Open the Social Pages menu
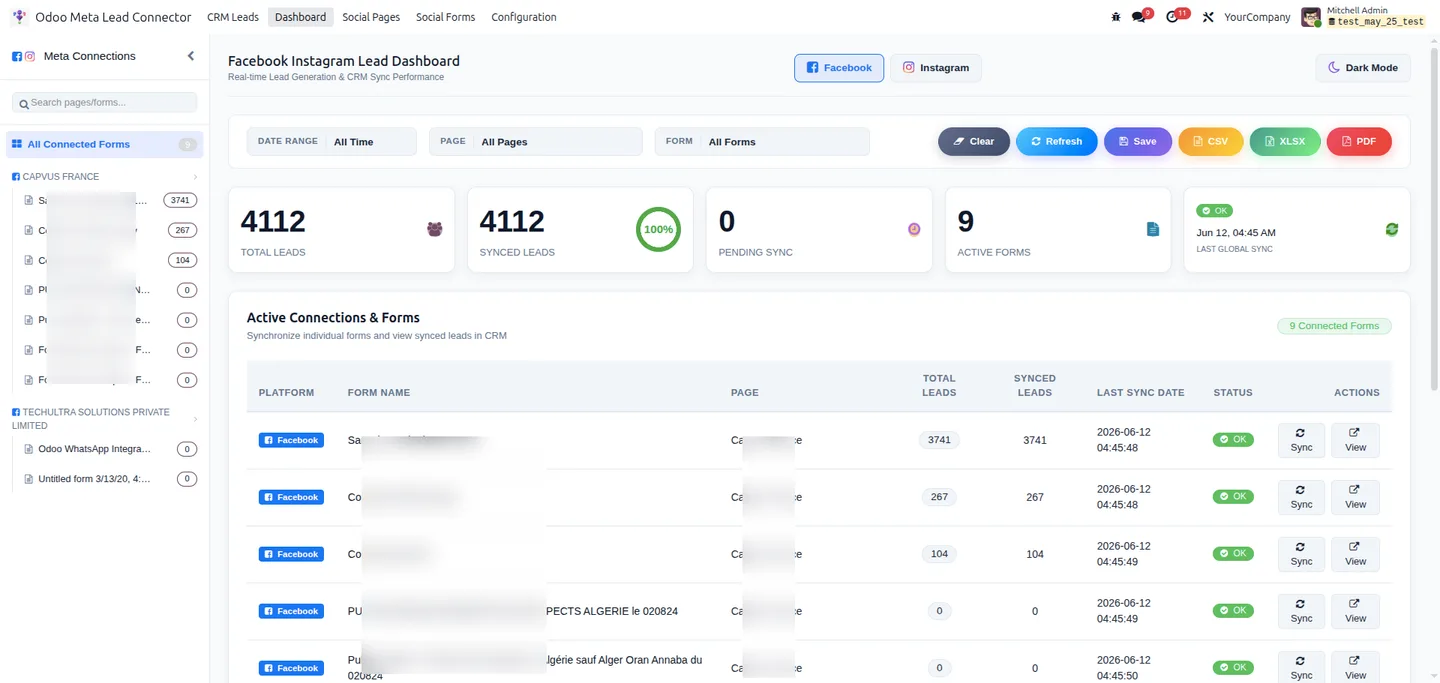 [371, 17]
